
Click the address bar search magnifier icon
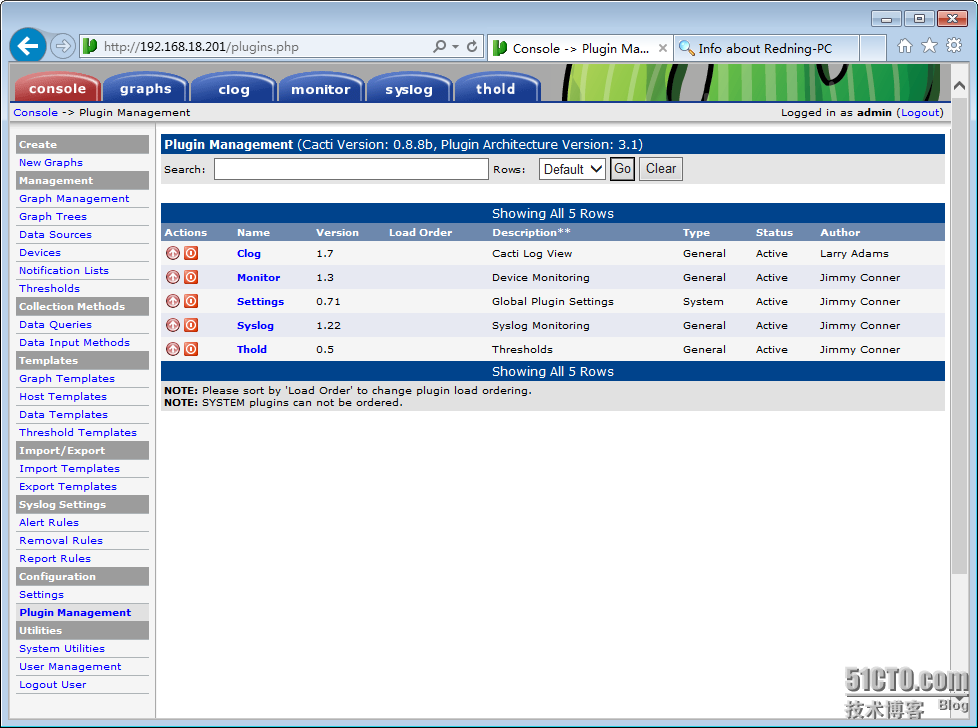(439, 46)
